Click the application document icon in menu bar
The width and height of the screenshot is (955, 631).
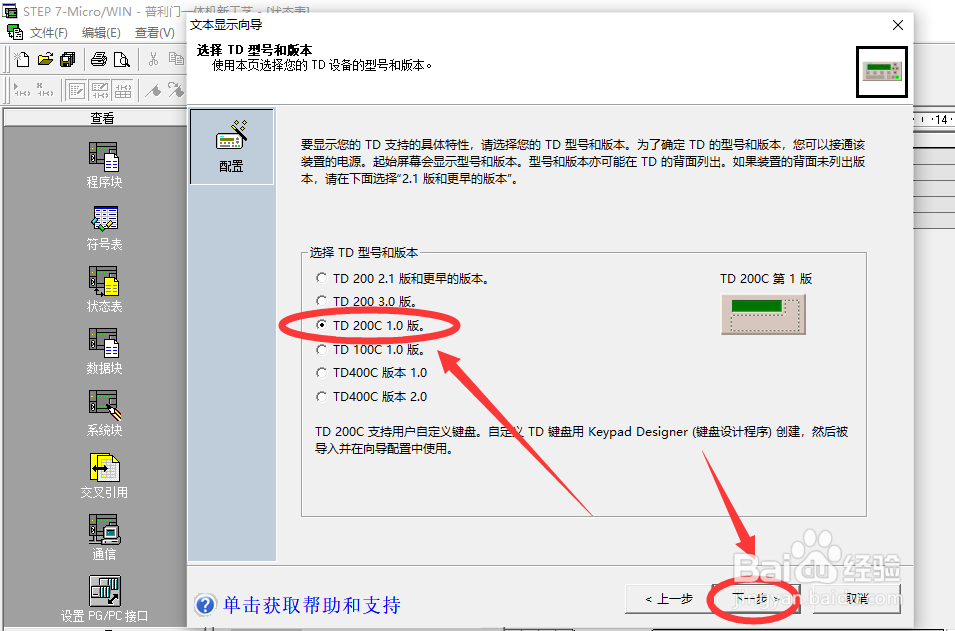point(15,32)
